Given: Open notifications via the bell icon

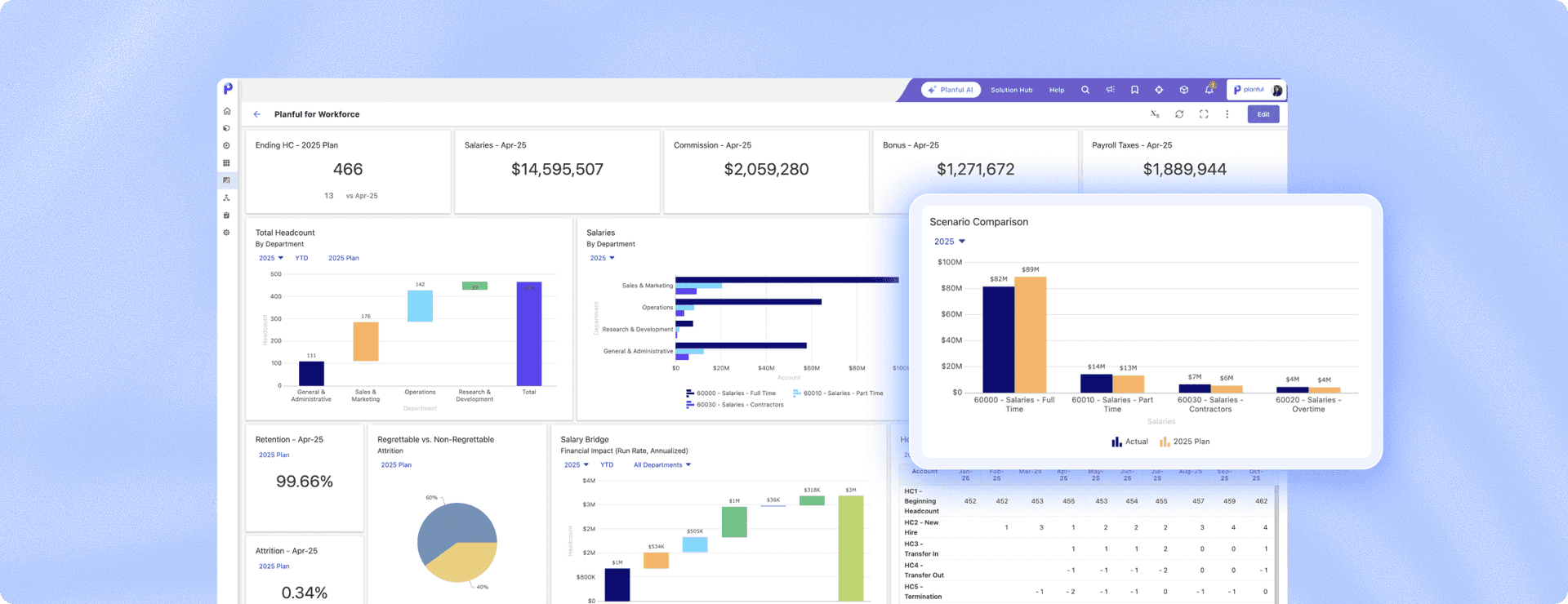Looking at the screenshot, I should click(1209, 89).
